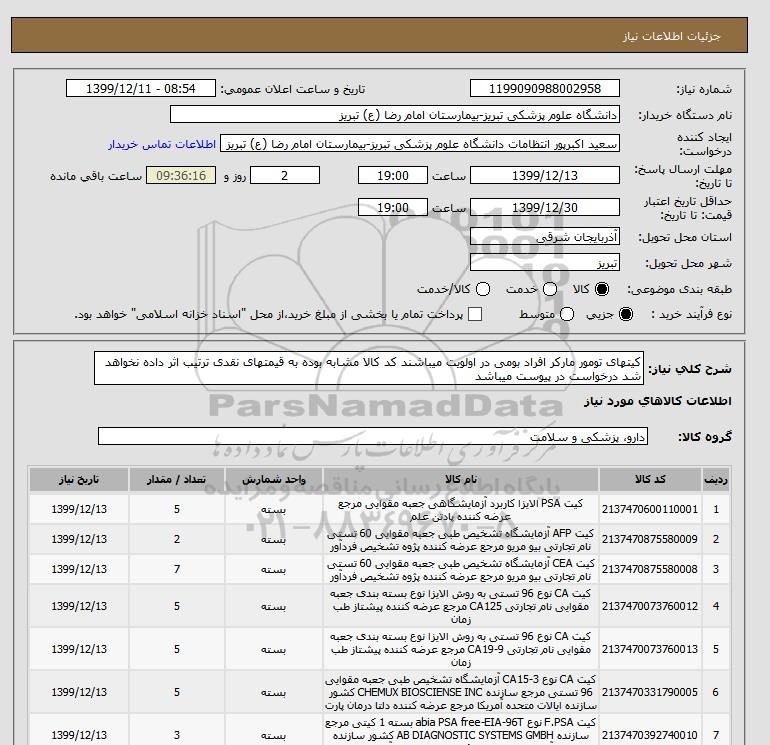Click product code 2137470331790005

[650, 692]
